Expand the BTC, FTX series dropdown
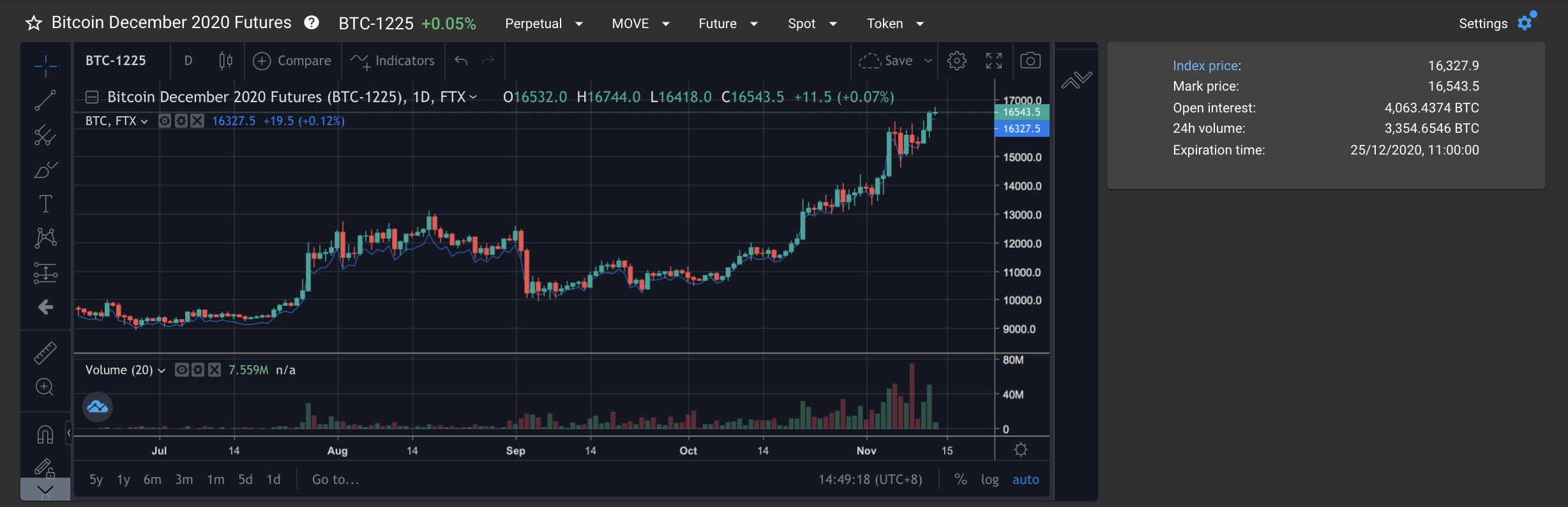This screenshot has width=1568, height=507. 144,121
